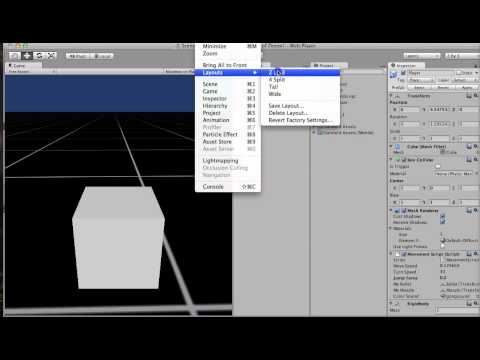Toggle the object active checkbox in Inspector

[403, 73]
